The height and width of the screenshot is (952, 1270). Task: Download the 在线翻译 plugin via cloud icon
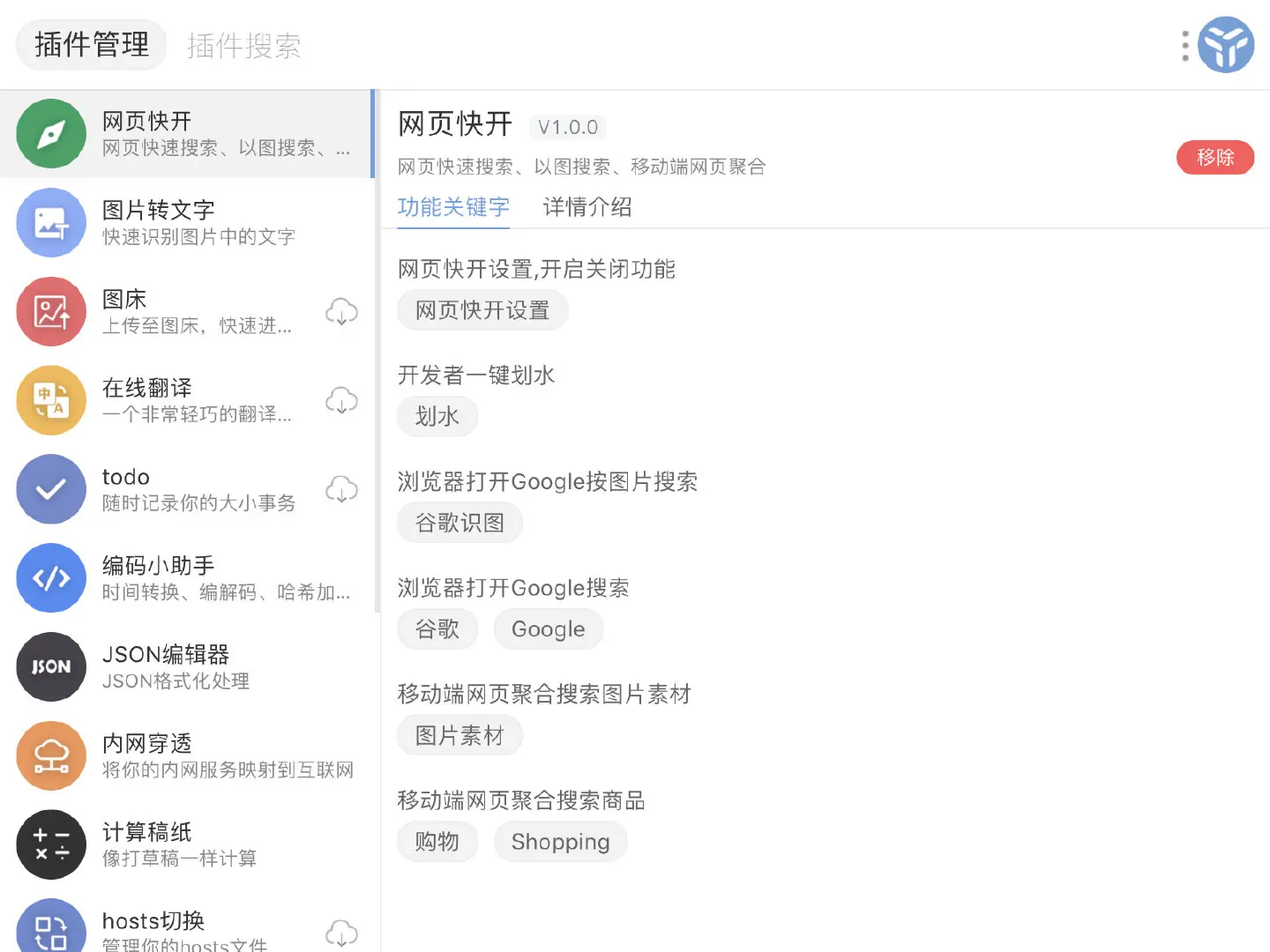[341, 401]
